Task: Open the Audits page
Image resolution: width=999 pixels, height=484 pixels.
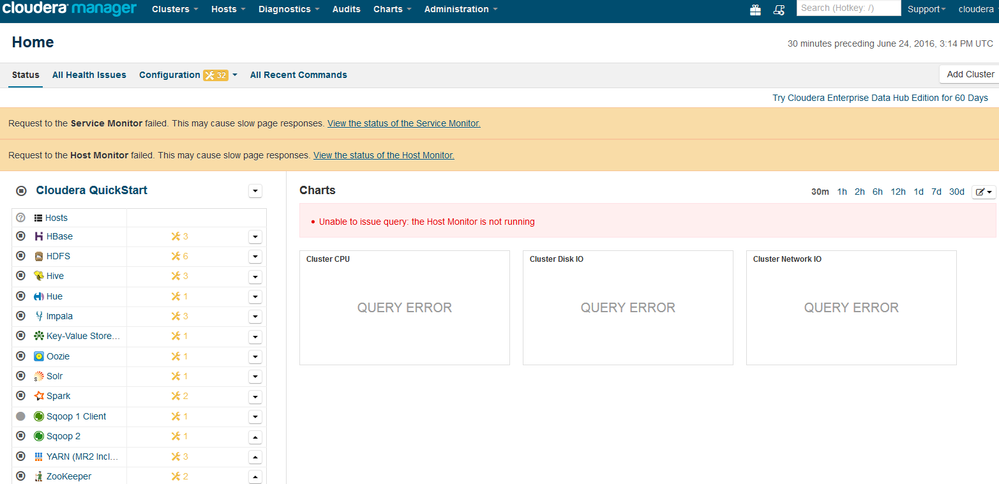Action: coord(346,10)
